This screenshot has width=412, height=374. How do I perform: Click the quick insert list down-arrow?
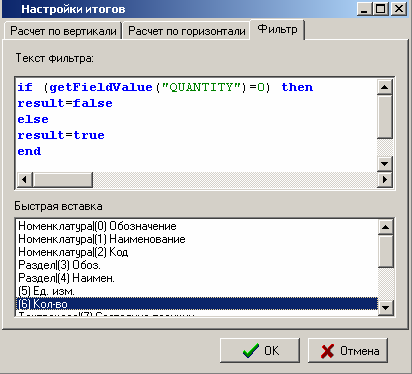386,307
